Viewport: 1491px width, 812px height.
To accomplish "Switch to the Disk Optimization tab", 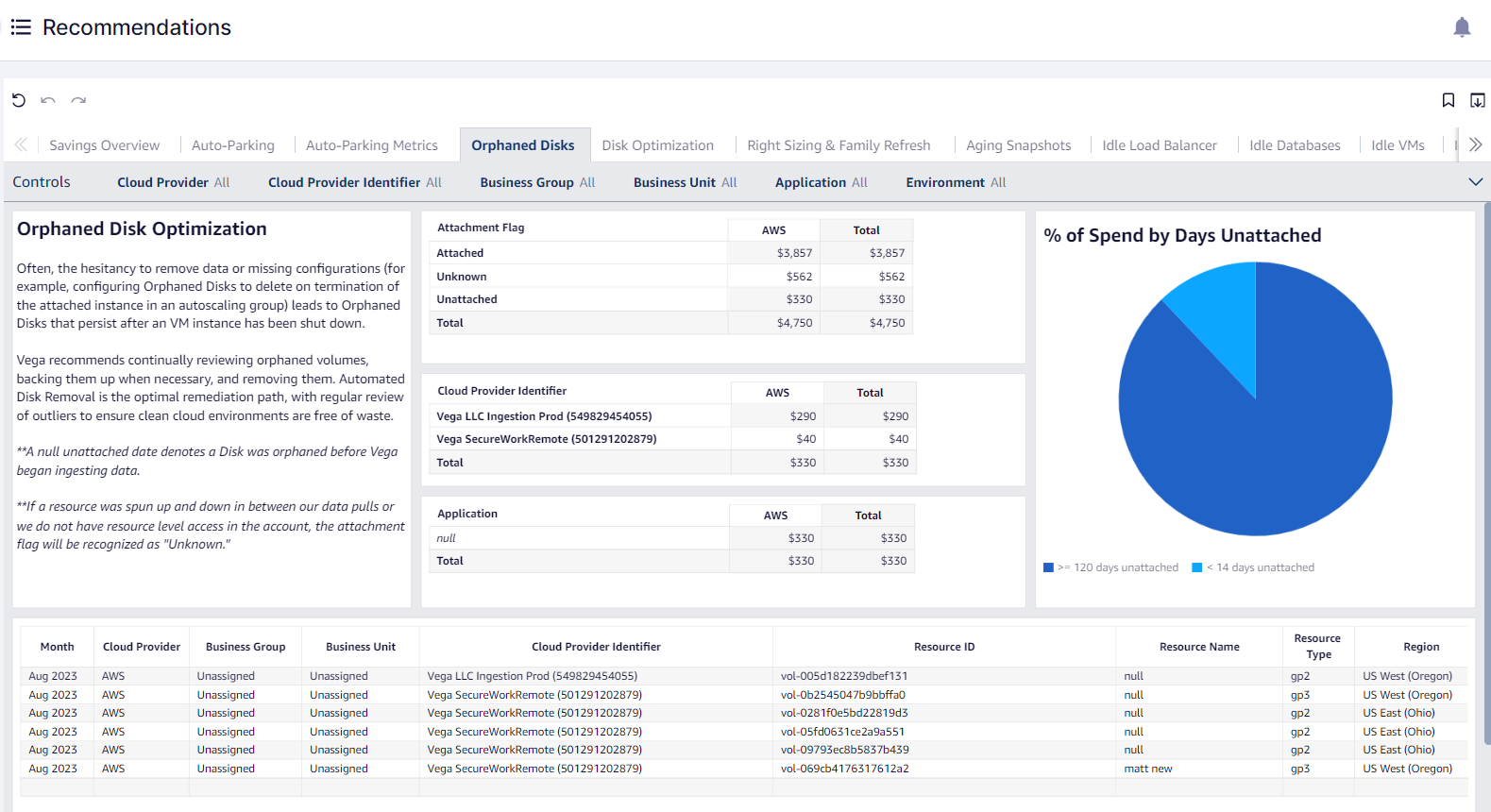I will [x=658, y=145].
